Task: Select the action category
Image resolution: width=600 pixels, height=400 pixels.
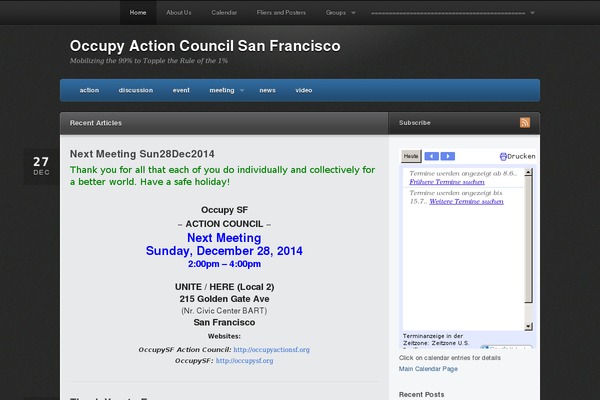Action: [89, 90]
